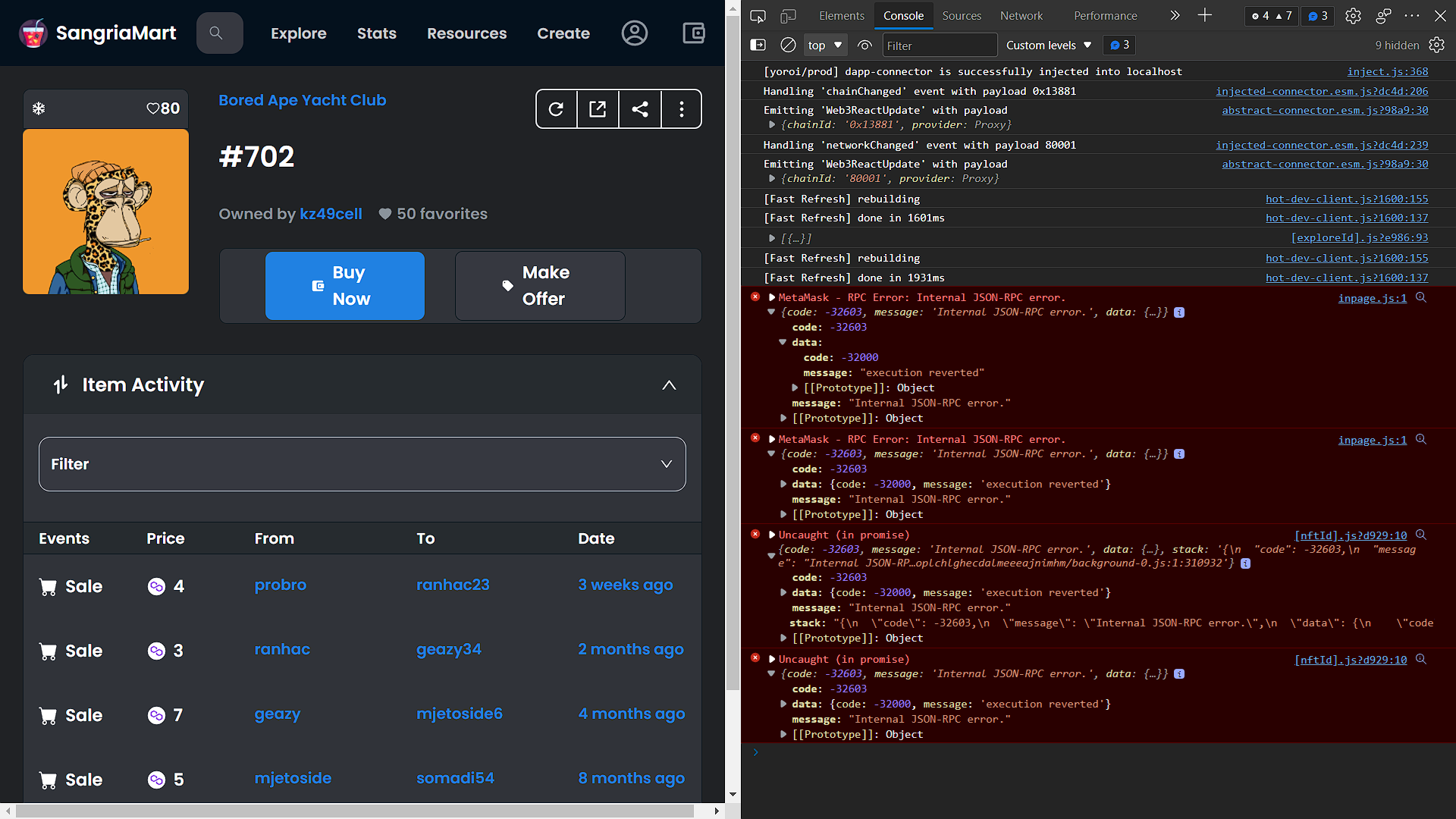
Task: Select the inspect element cursor tool
Action: (758, 15)
